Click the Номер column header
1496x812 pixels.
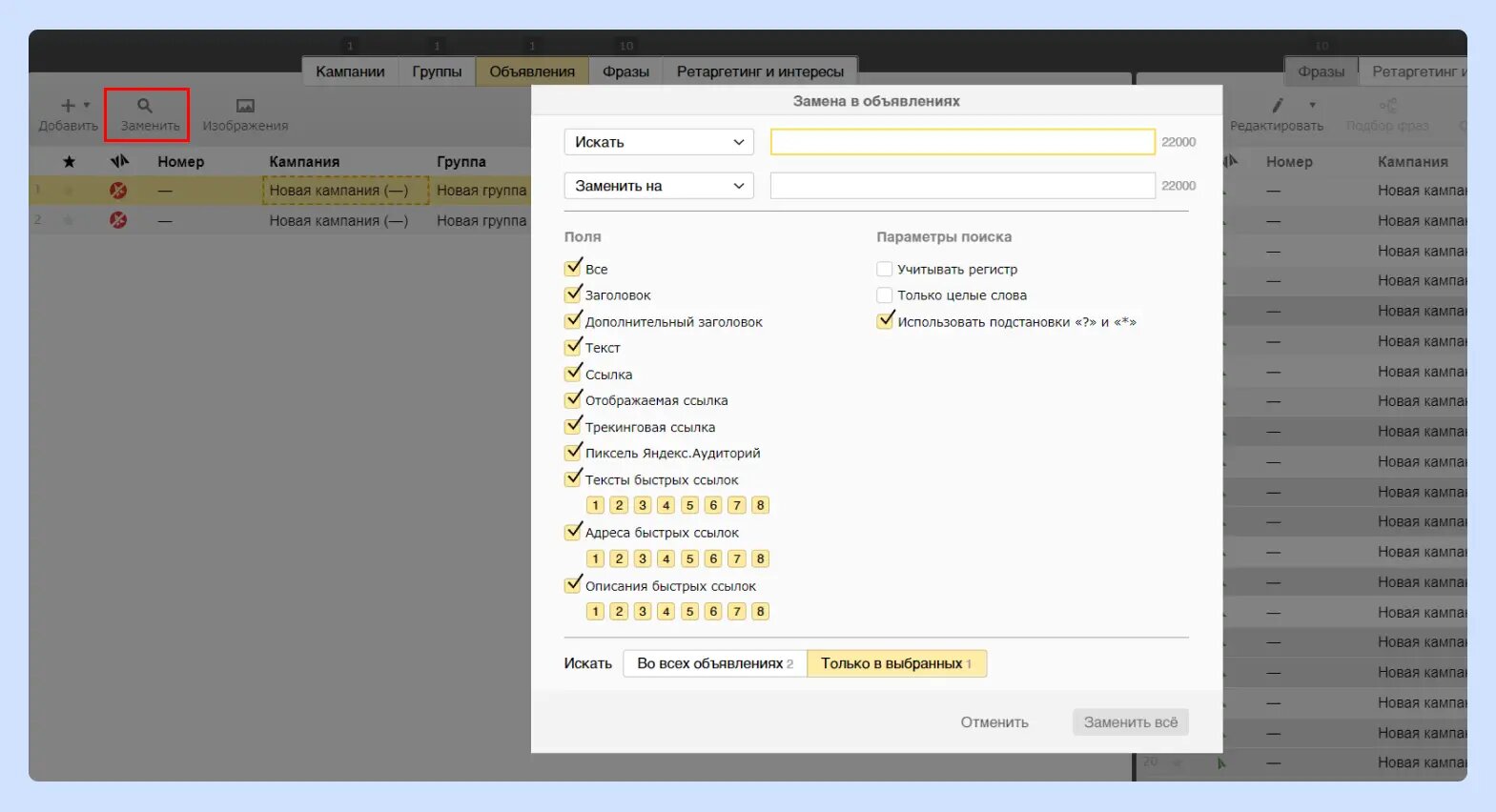(x=181, y=162)
